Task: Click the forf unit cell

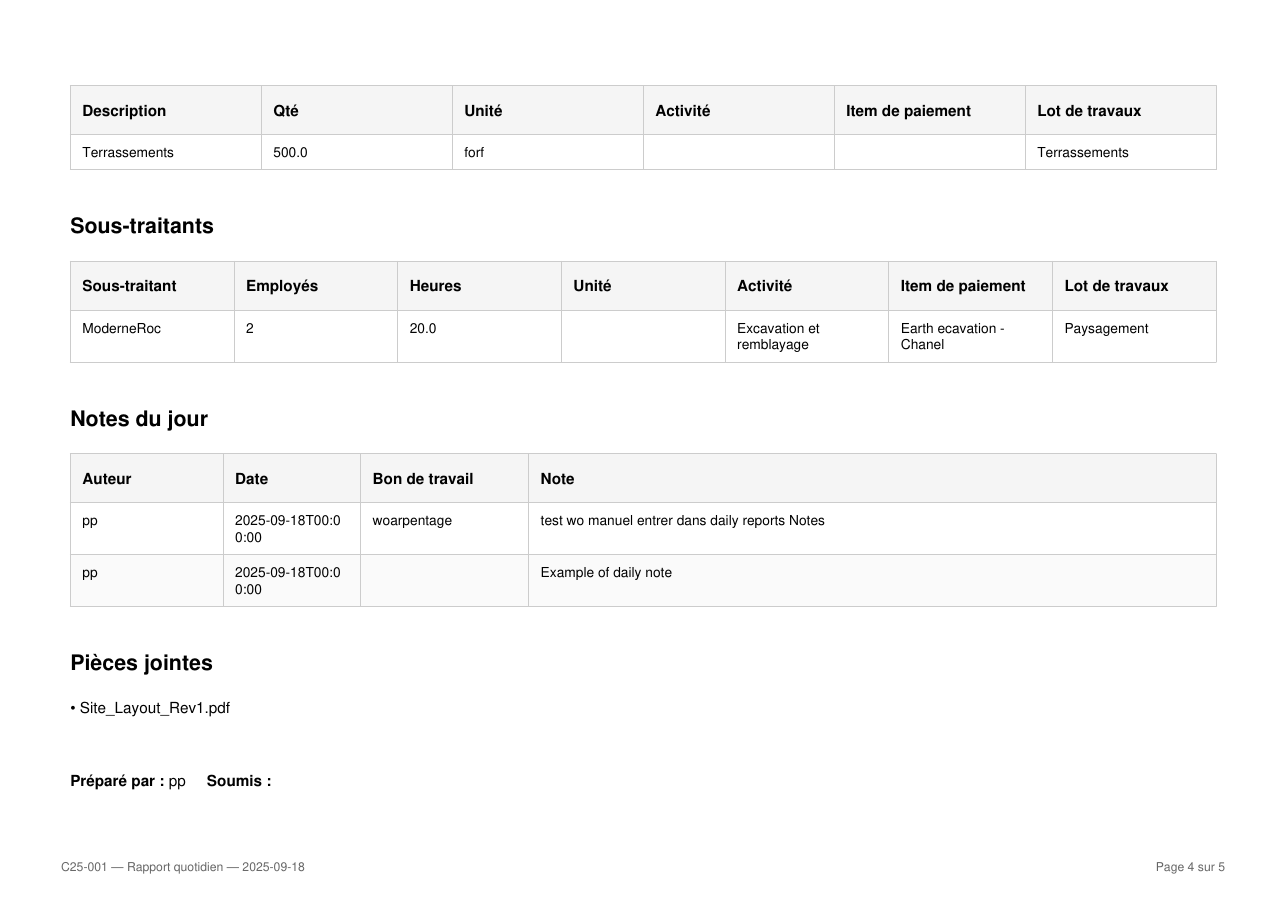Action: point(548,152)
